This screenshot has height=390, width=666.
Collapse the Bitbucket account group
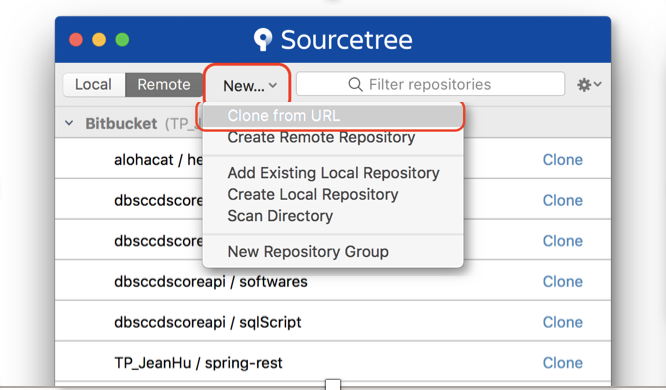point(69,123)
